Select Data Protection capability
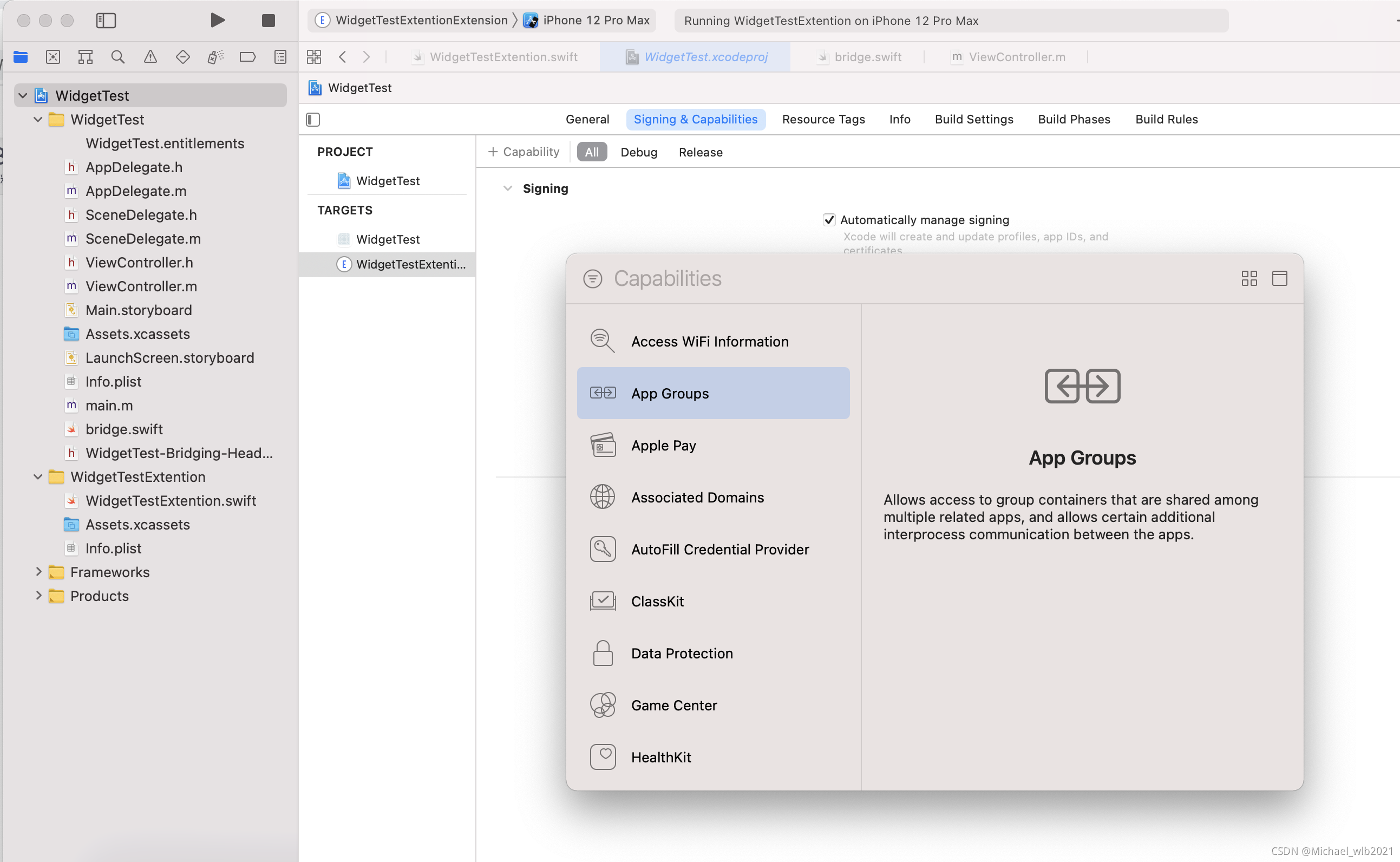Screen dimensions: 1400x862 [x=713, y=654]
